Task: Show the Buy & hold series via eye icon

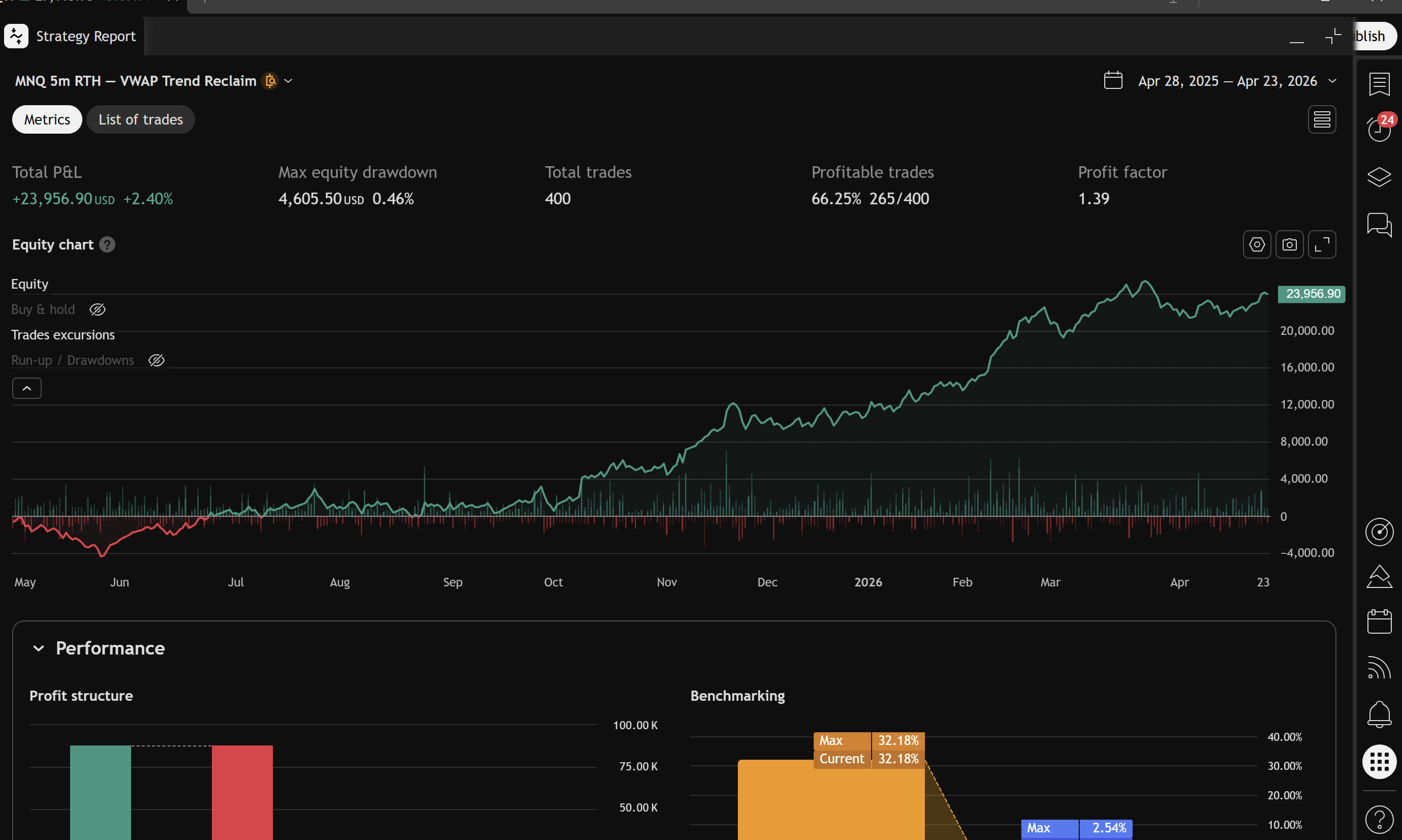Action: tap(98, 309)
